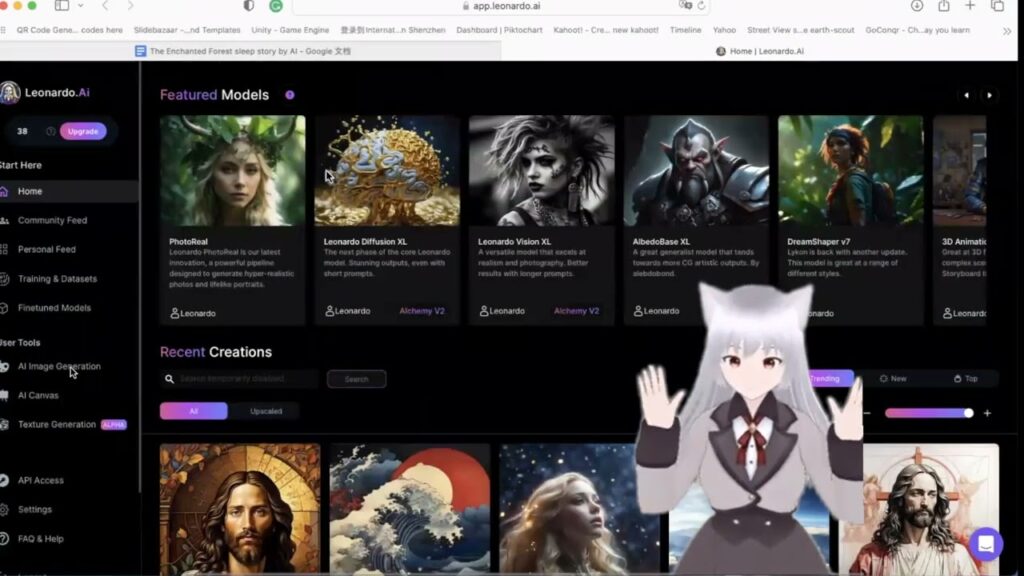Click Safari back navigation arrow

[105, 5]
